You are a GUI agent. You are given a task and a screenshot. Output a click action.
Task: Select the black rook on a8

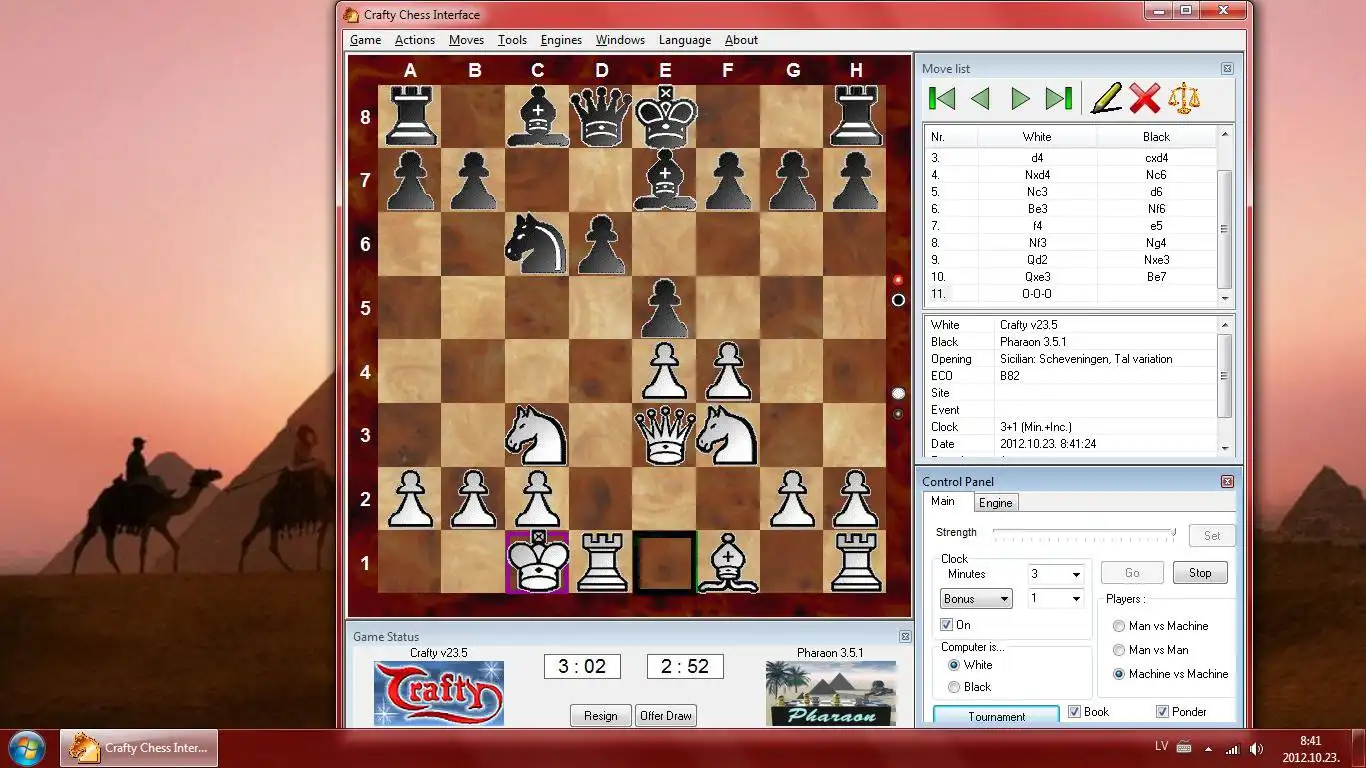click(x=411, y=116)
